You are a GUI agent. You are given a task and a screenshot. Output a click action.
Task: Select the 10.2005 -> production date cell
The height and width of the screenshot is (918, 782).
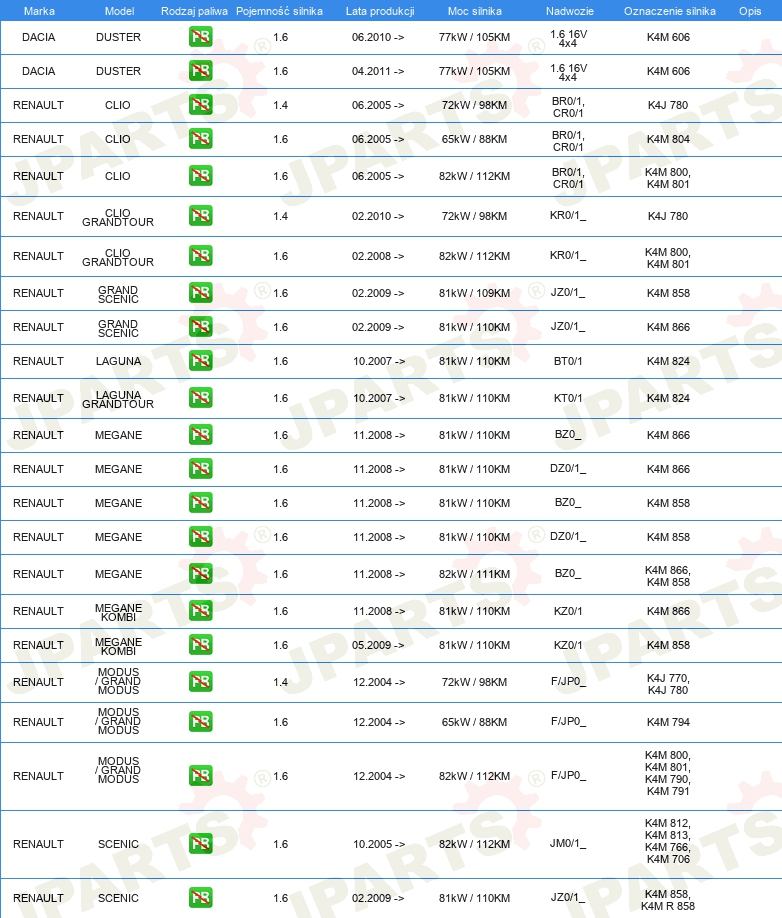point(379,844)
